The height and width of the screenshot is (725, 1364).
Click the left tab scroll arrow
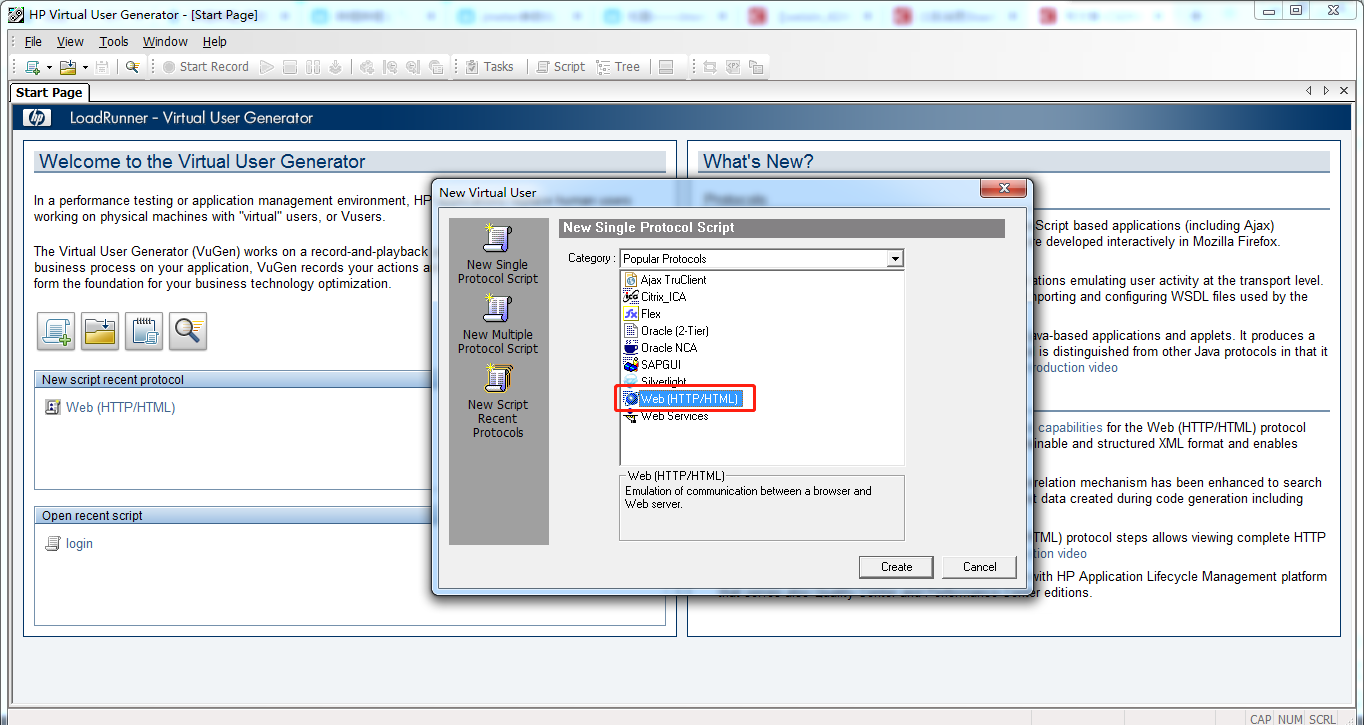[x=1309, y=91]
